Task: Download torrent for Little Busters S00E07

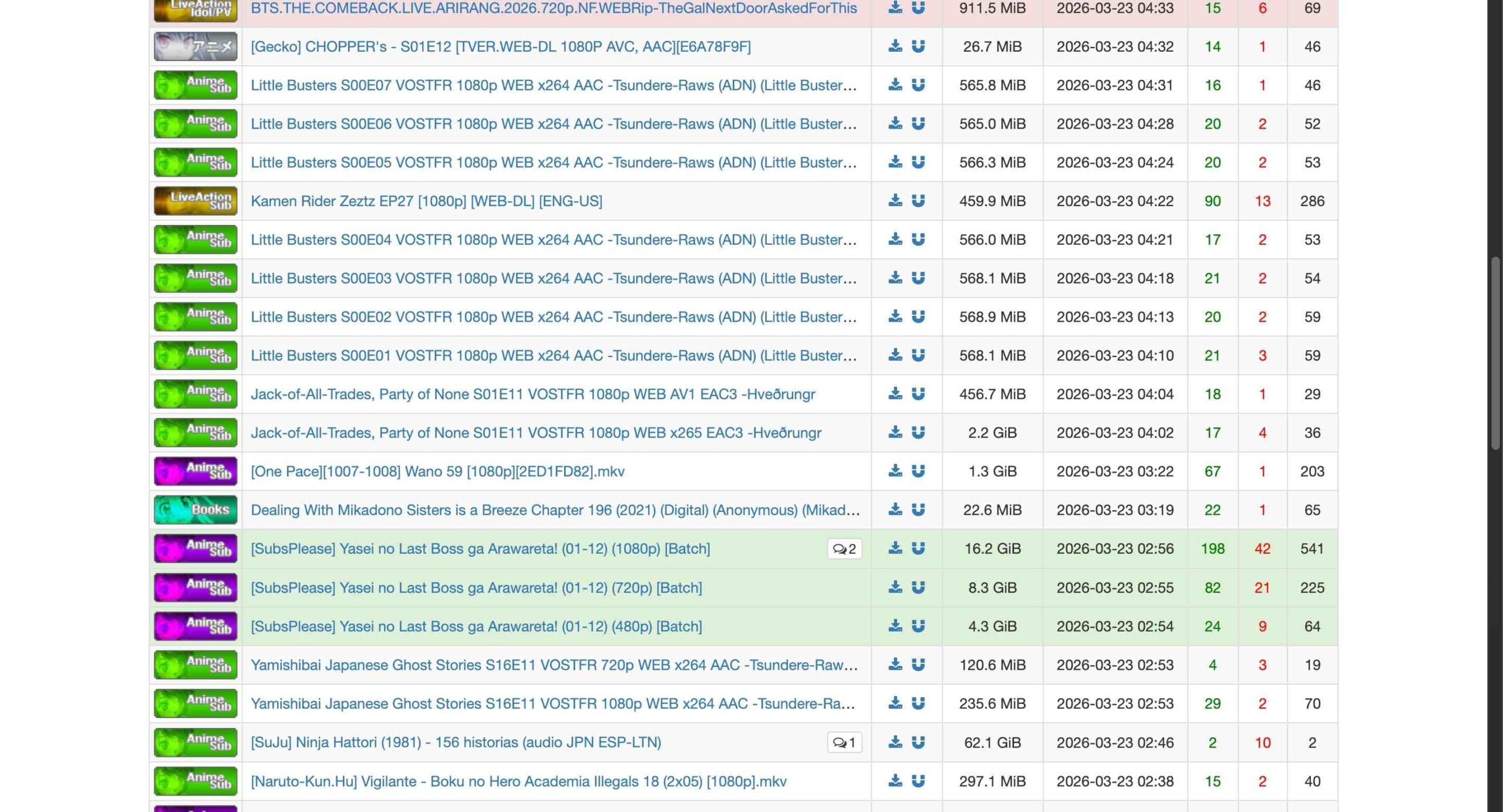Action: [895, 85]
